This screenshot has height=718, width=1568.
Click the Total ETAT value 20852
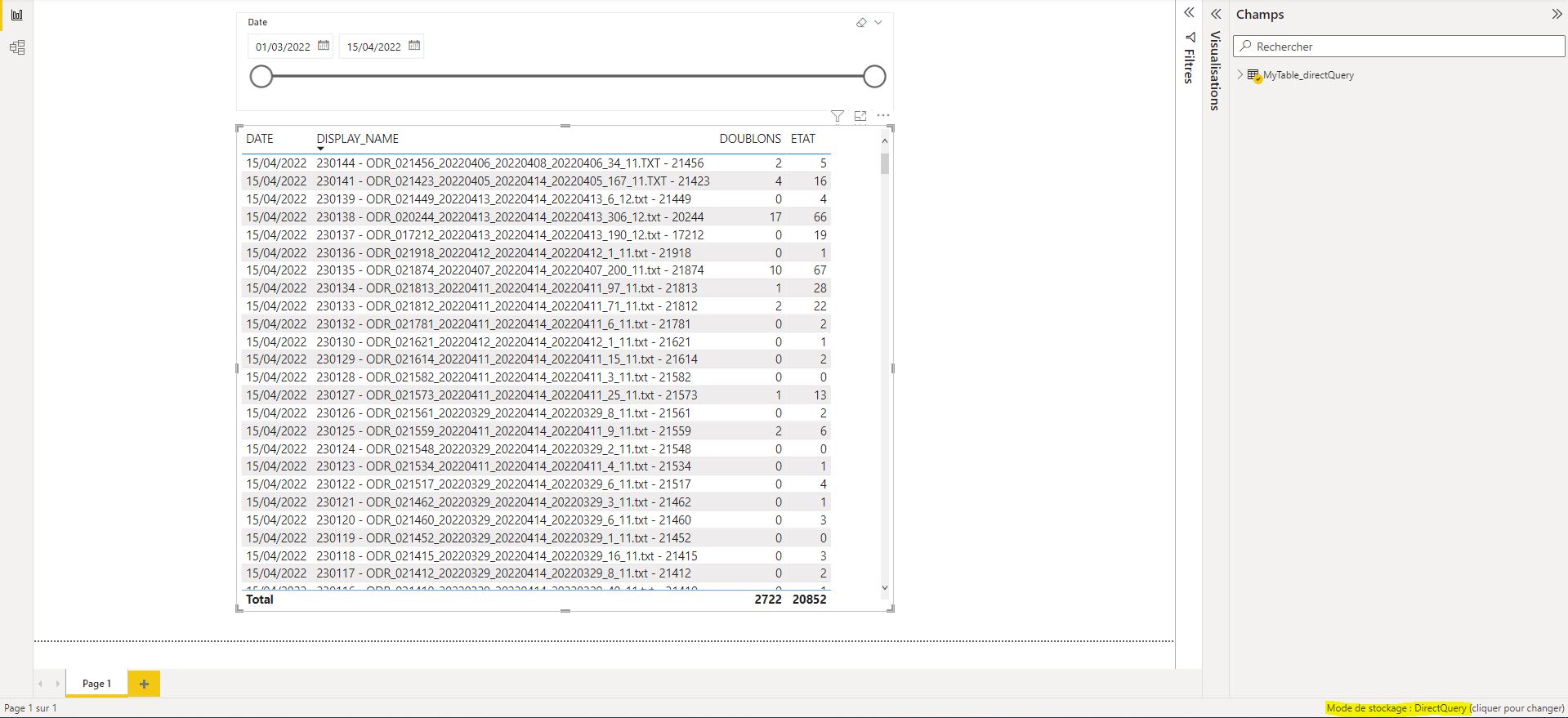810,600
